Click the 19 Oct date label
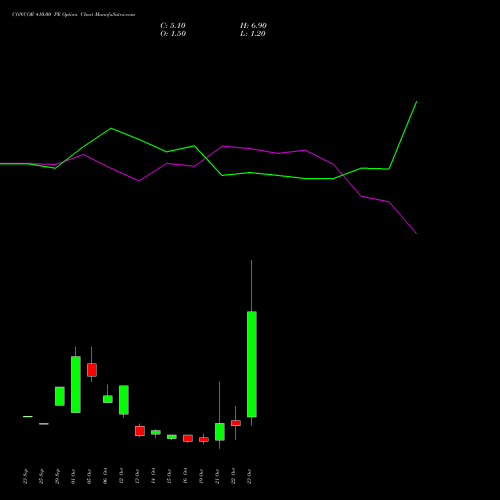 [x=202, y=476]
